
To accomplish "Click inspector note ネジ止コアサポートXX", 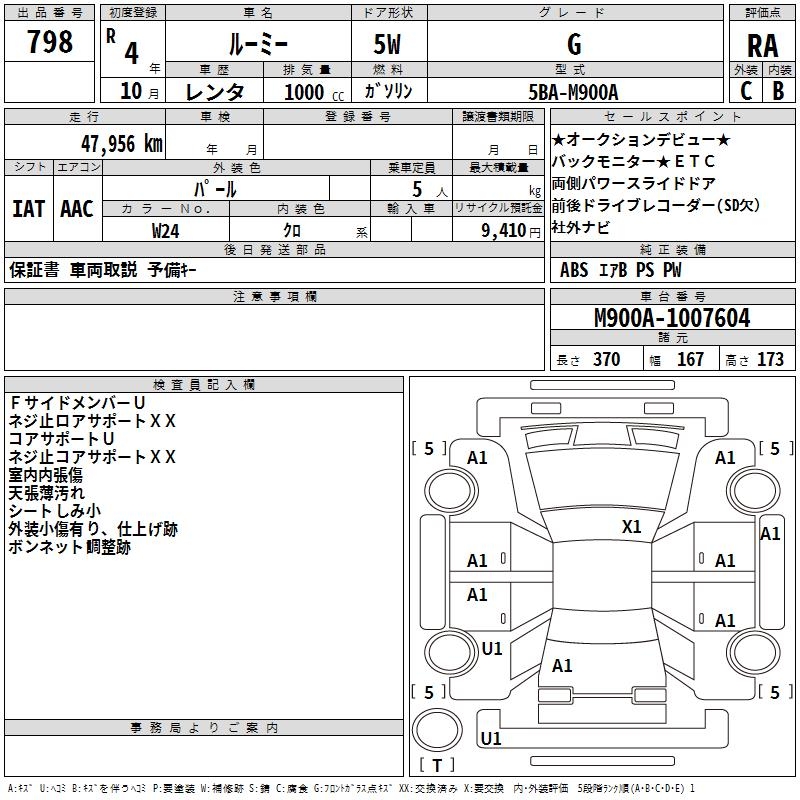I will tap(92, 457).
